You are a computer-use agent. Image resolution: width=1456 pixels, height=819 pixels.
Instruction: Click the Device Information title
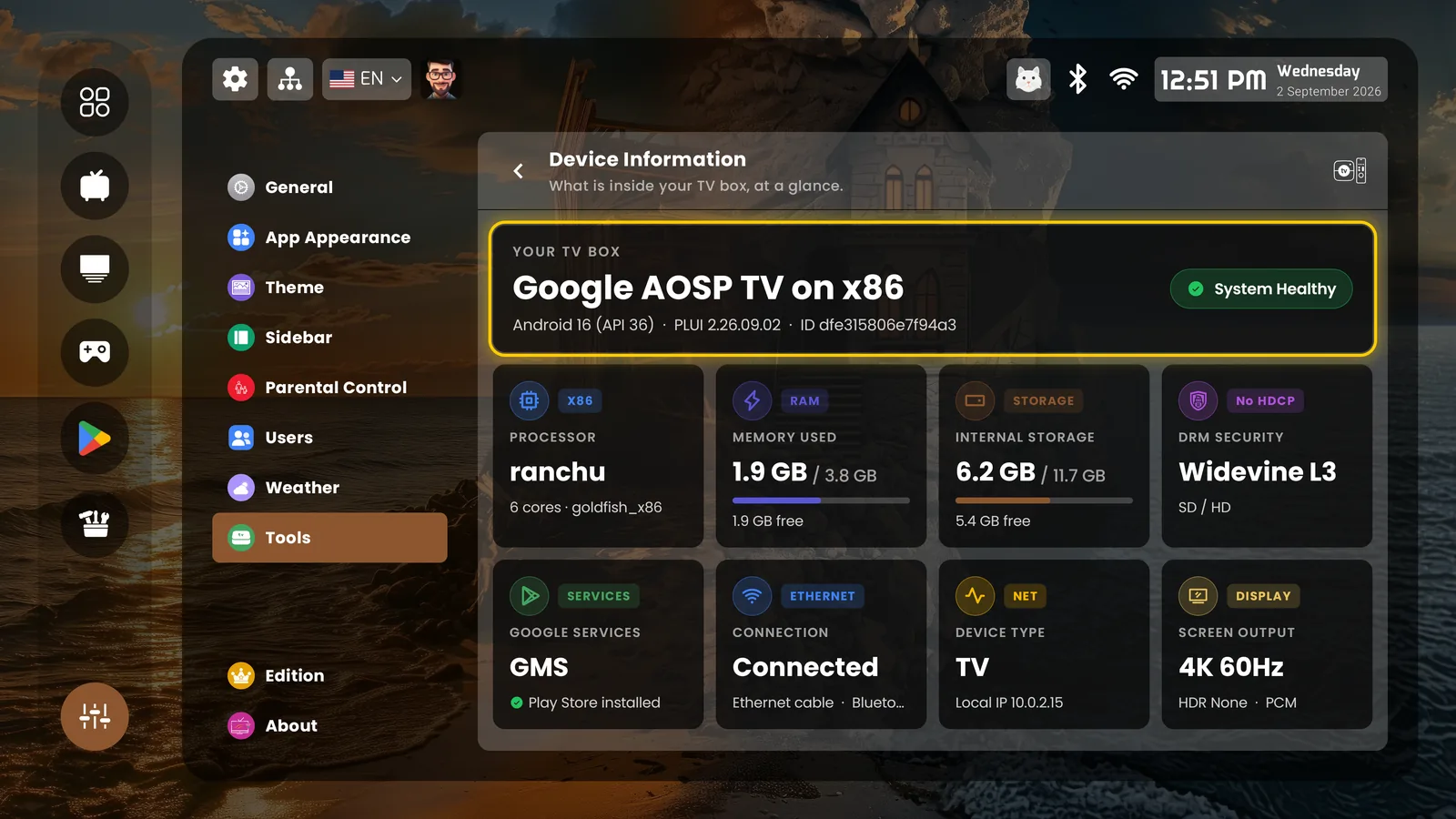pyautogui.click(x=647, y=159)
